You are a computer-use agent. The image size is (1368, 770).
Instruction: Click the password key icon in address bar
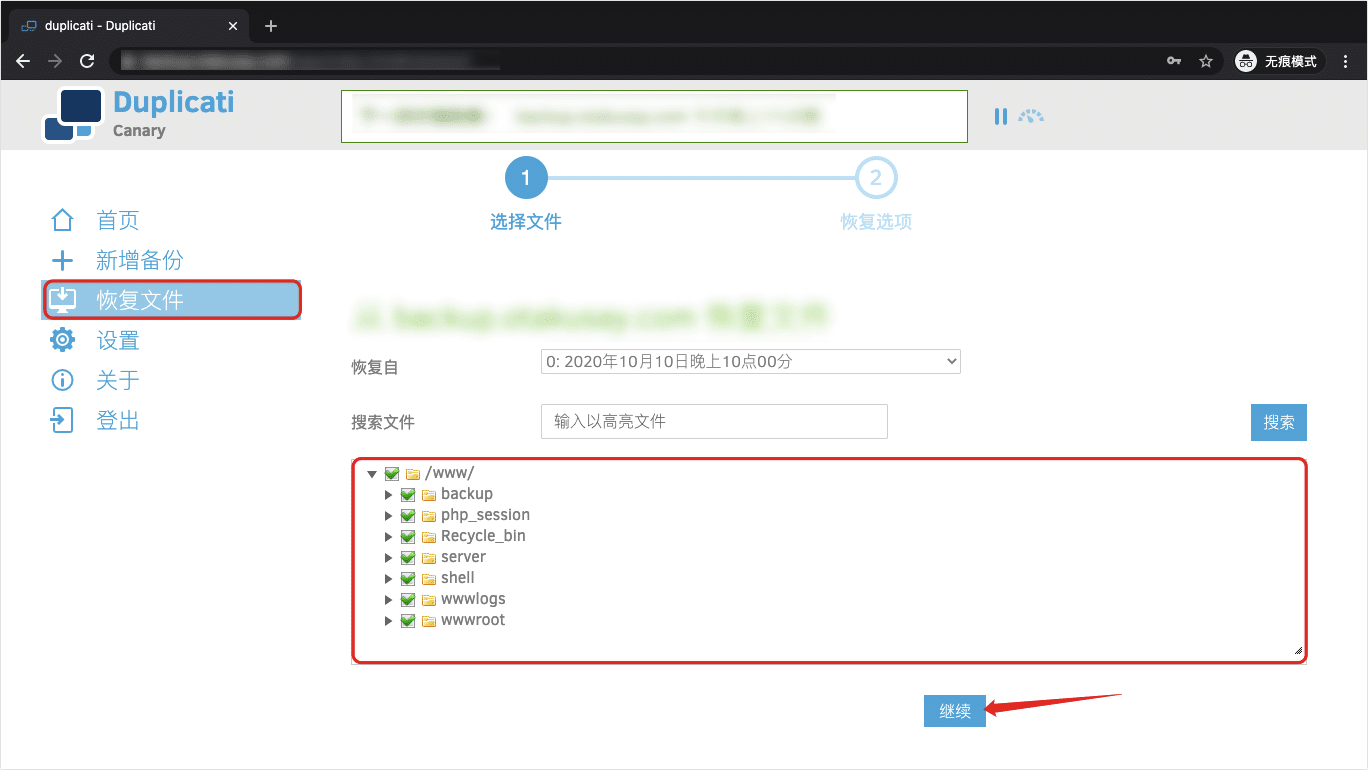point(1174,61)
